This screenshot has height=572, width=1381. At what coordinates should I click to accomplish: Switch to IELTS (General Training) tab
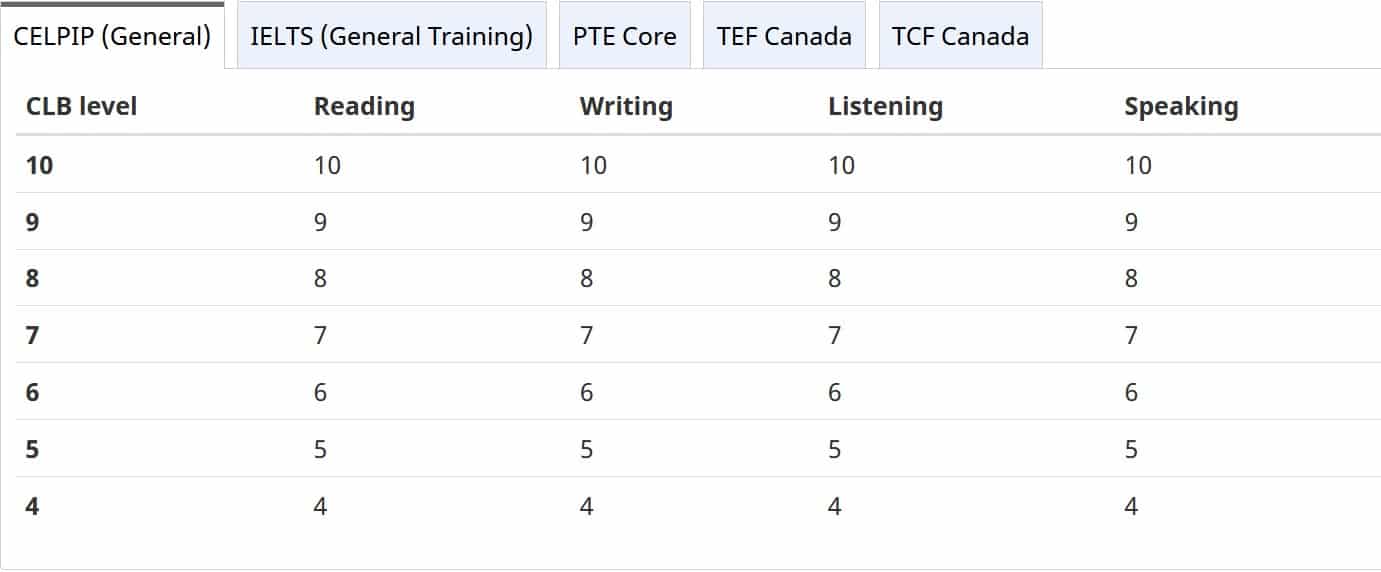click(391, 36)
